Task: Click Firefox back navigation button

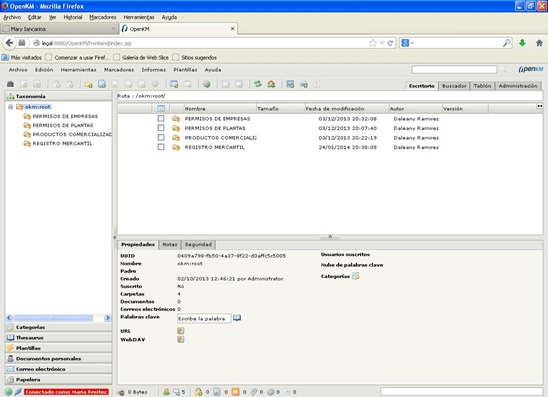Action: [9, 43]
